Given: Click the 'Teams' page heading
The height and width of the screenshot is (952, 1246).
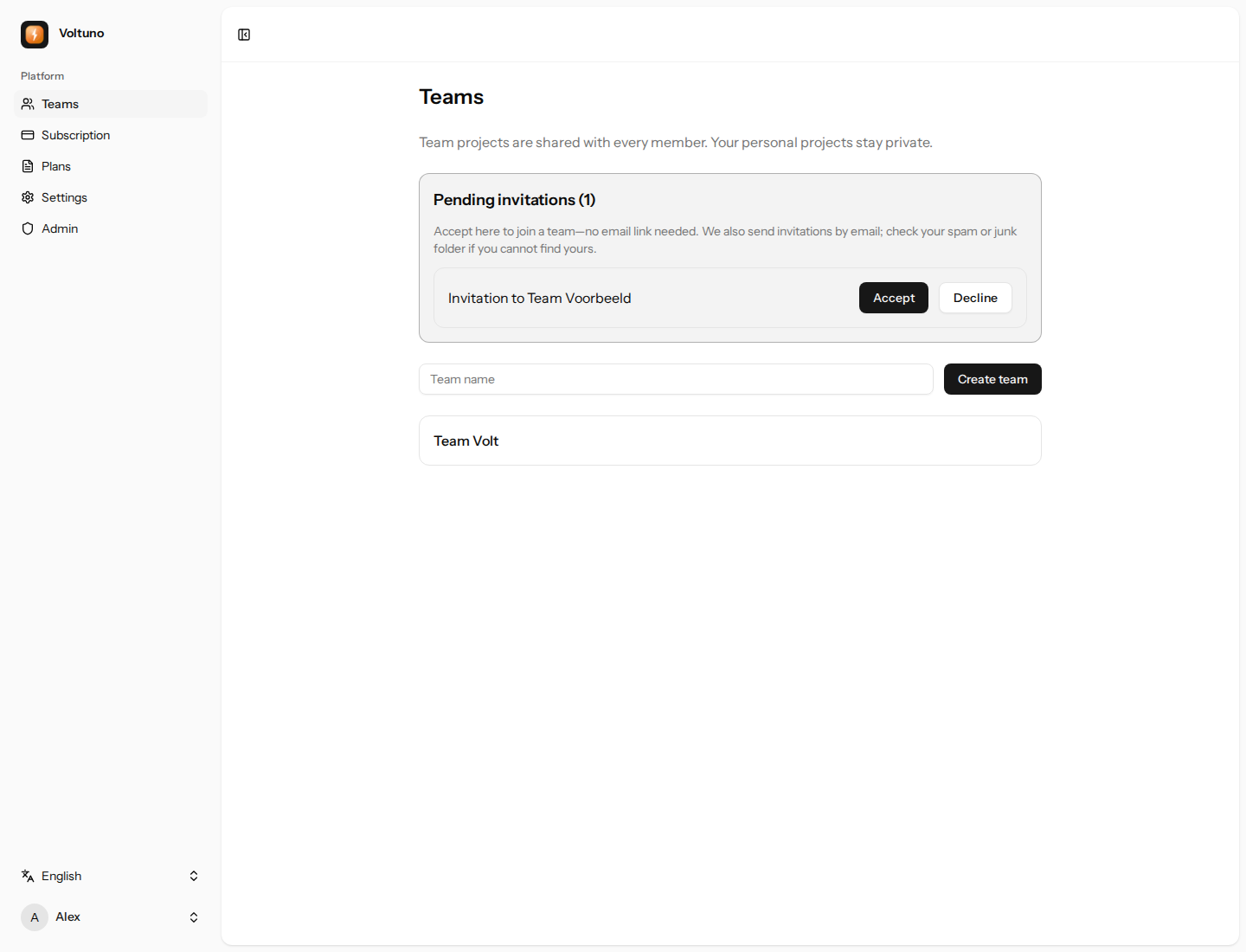Looking at the screenshot, I should click(x=451, y=97).
